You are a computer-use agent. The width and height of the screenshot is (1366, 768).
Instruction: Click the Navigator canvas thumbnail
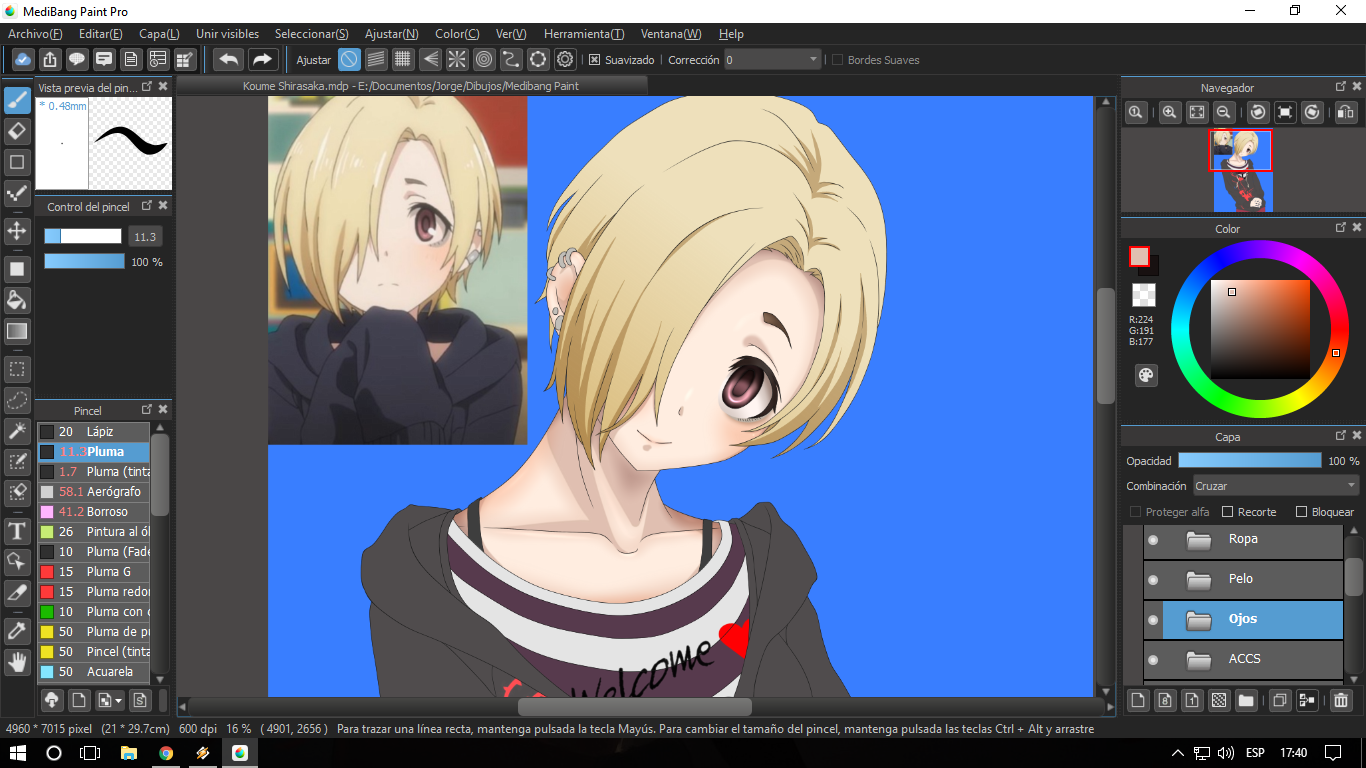1243,171
